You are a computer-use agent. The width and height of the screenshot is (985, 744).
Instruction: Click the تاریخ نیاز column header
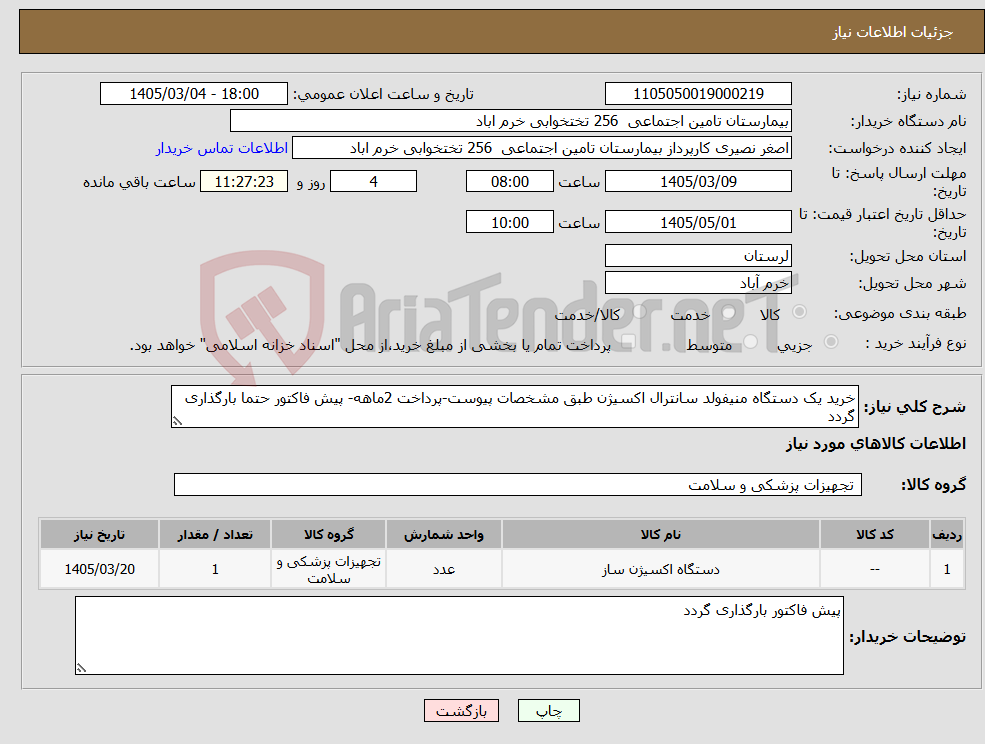99,535
